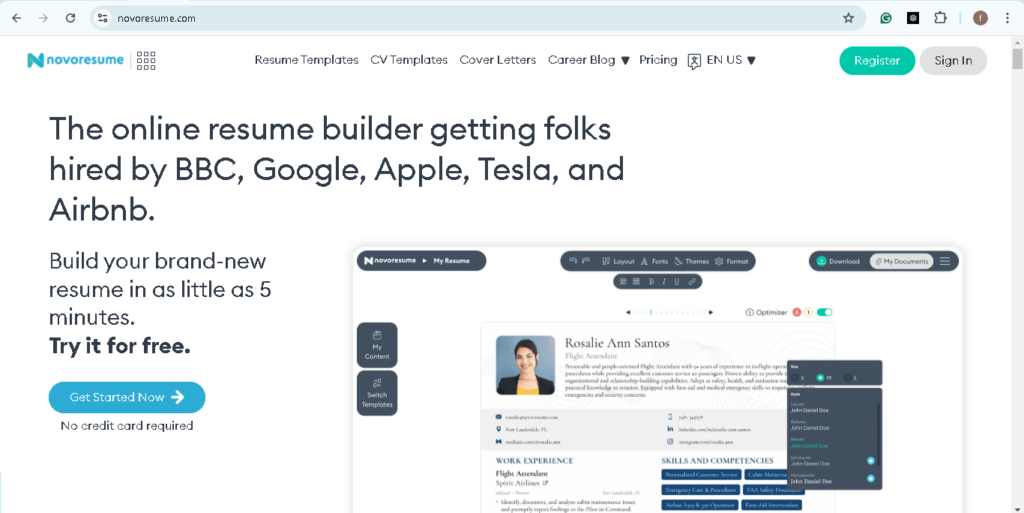The height and width of the screenshot is (513, 1024).
Task: Click the Italic I formatting icon
Action: (x=664, y=281)
